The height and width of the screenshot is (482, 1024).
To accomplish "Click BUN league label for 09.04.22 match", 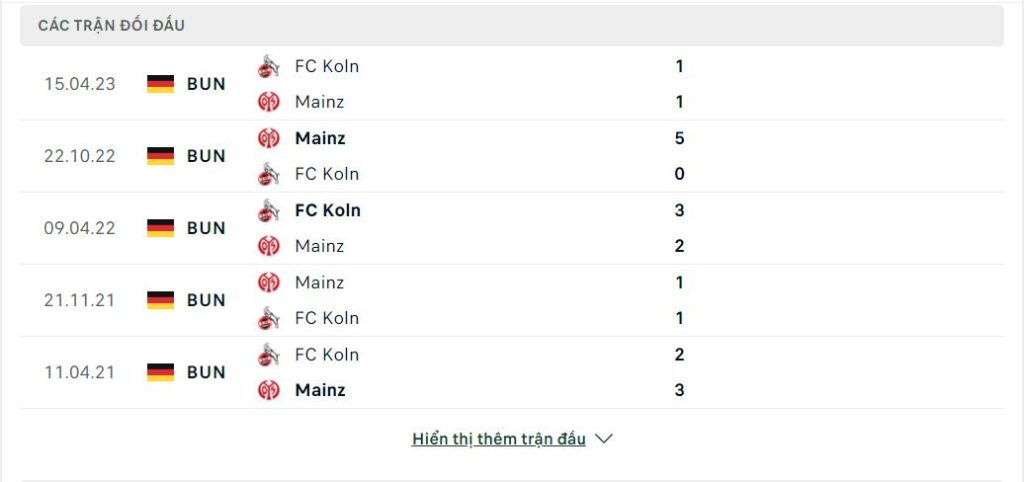I will (x=206, y=228).
